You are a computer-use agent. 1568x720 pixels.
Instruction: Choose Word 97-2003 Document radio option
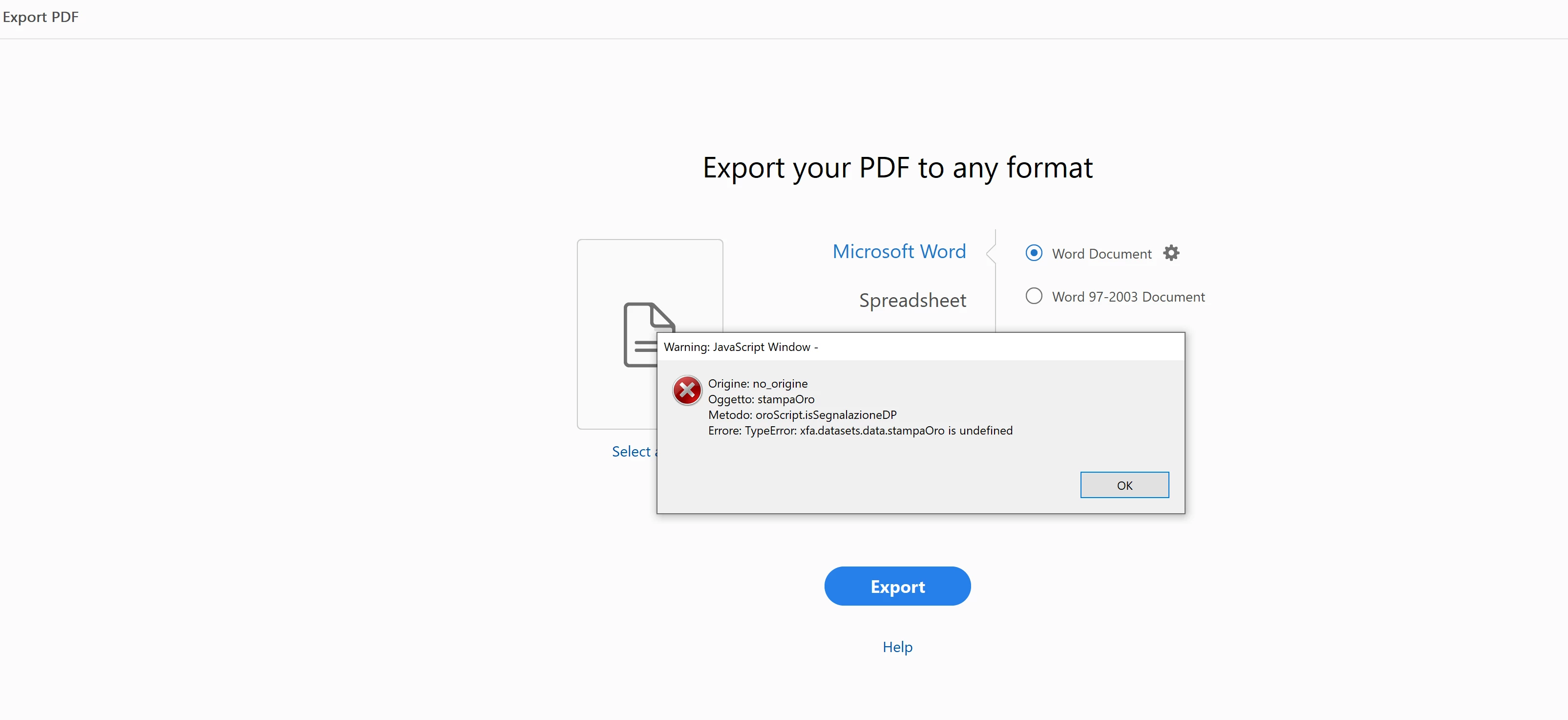coord(1034,296)
